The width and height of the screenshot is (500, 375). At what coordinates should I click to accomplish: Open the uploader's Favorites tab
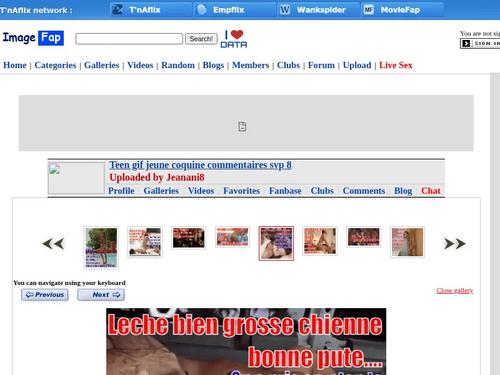click(241, 191)
